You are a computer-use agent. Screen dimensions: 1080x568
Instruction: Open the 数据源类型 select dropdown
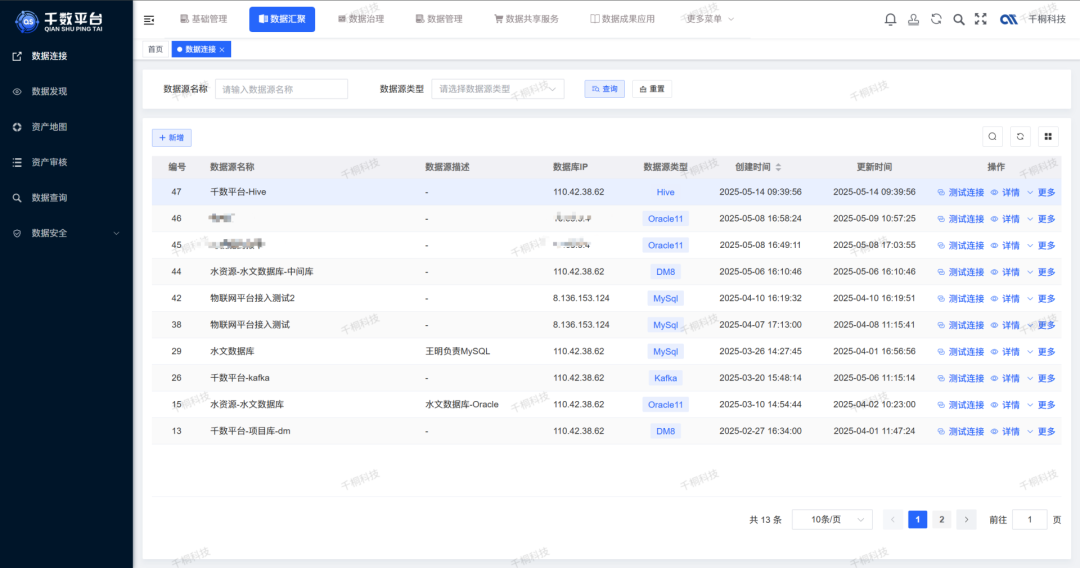click(497, 89)
